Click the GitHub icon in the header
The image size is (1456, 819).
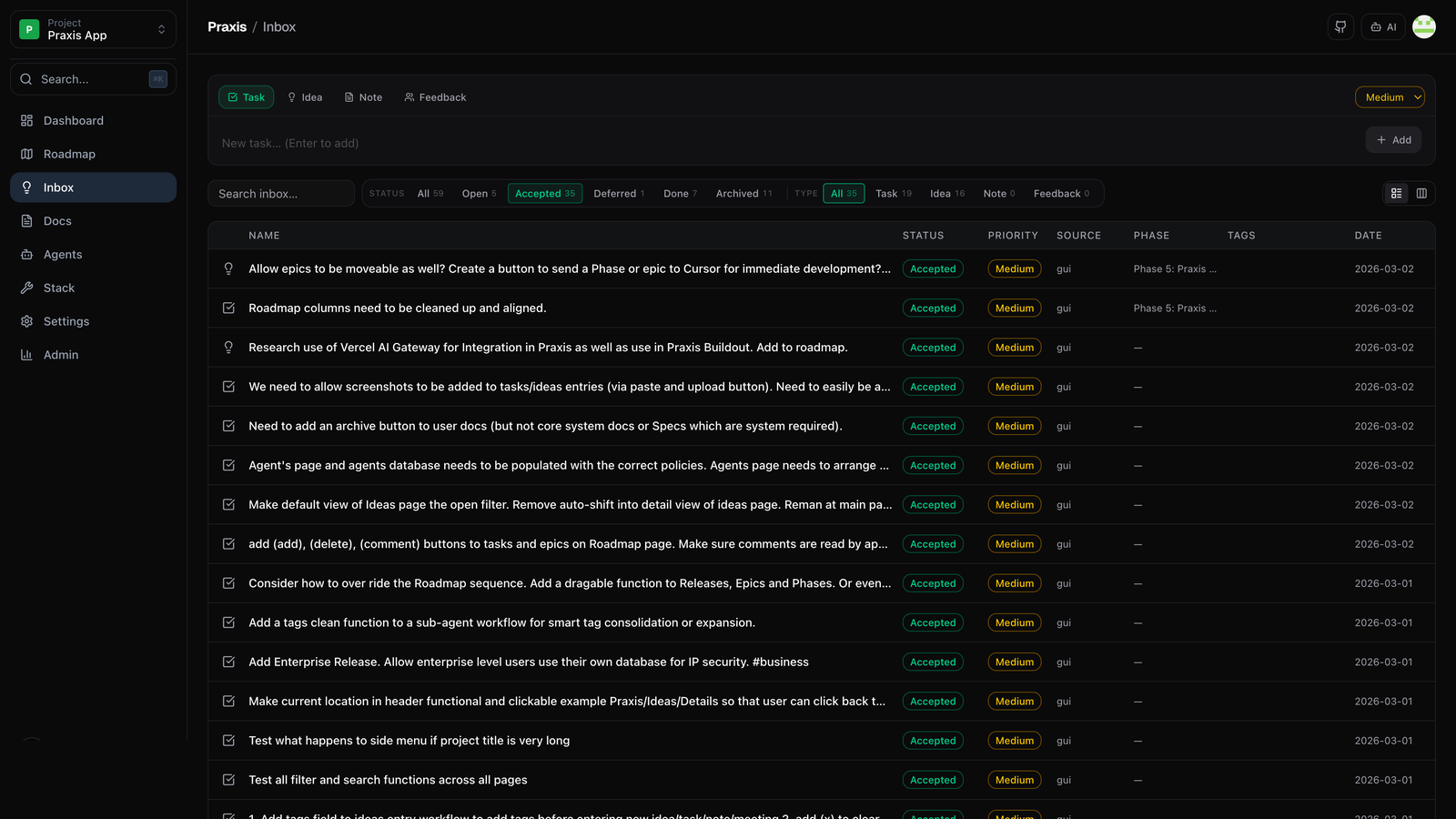pos(1340,26)
